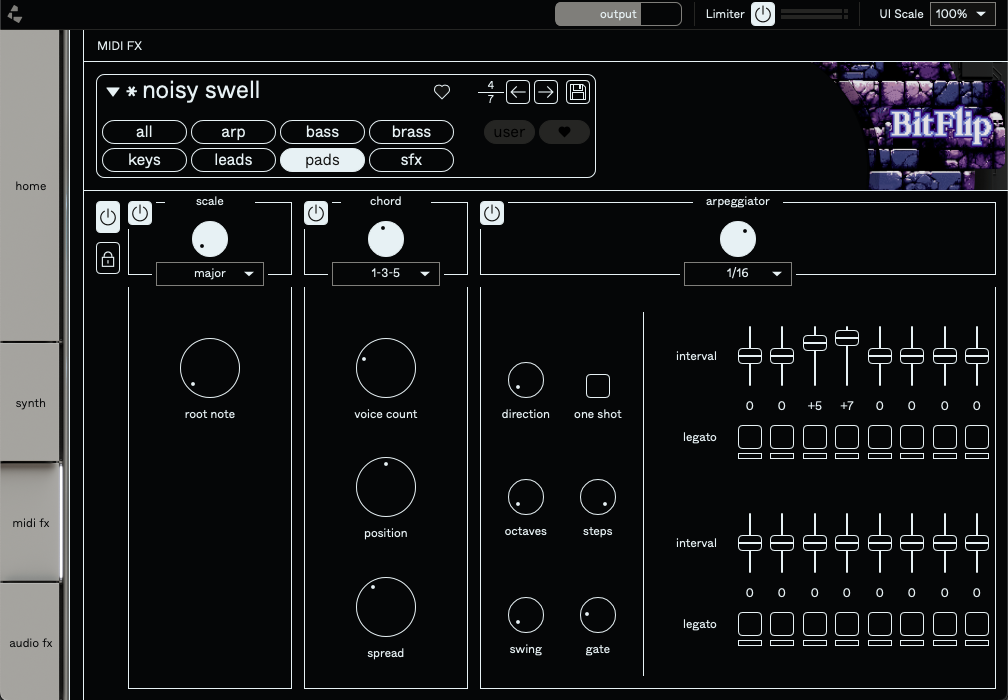This screenshot has width=1008, height=700.
Task: Click the noisy swell preset name
Action: [201, 91]
